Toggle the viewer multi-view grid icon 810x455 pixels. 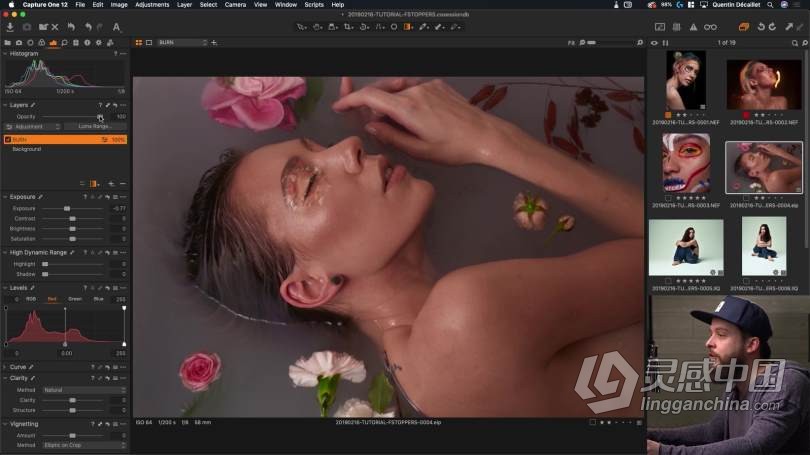tap(138, 43)
